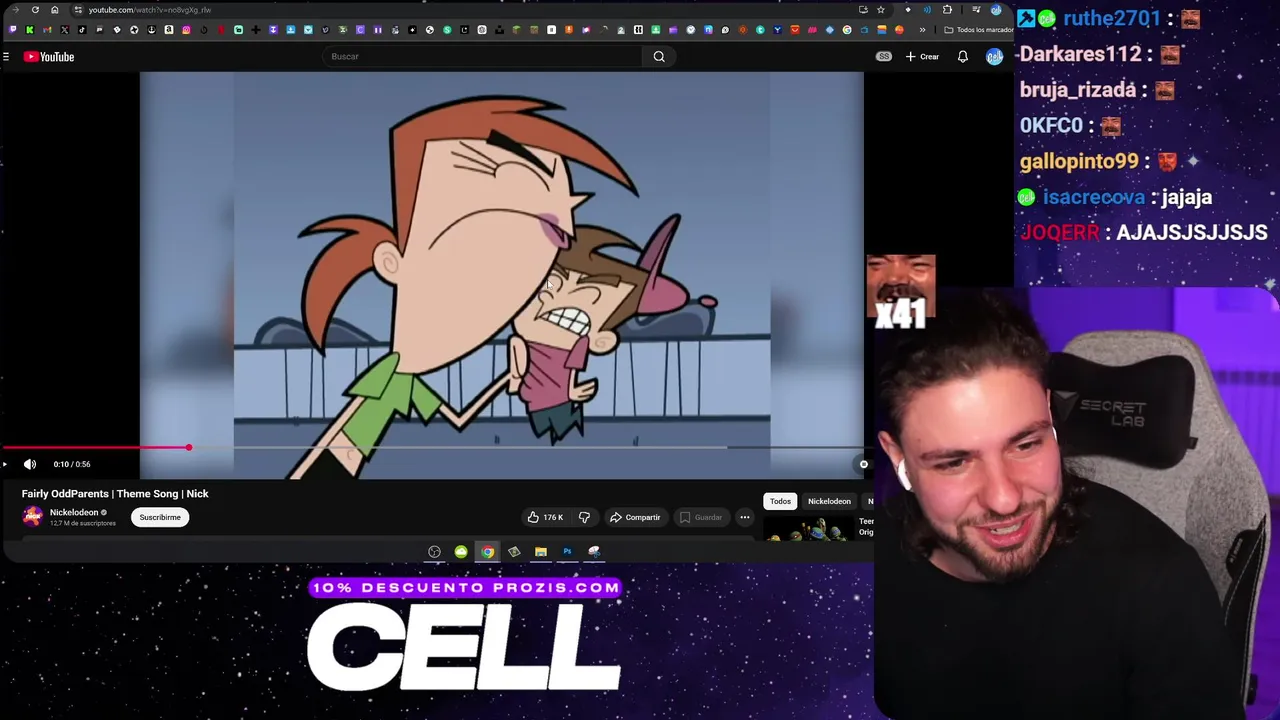This screenshot has height=720, width=1280.
Task: Click the SS badge next to Crear
Action: (x=884, y=57)
